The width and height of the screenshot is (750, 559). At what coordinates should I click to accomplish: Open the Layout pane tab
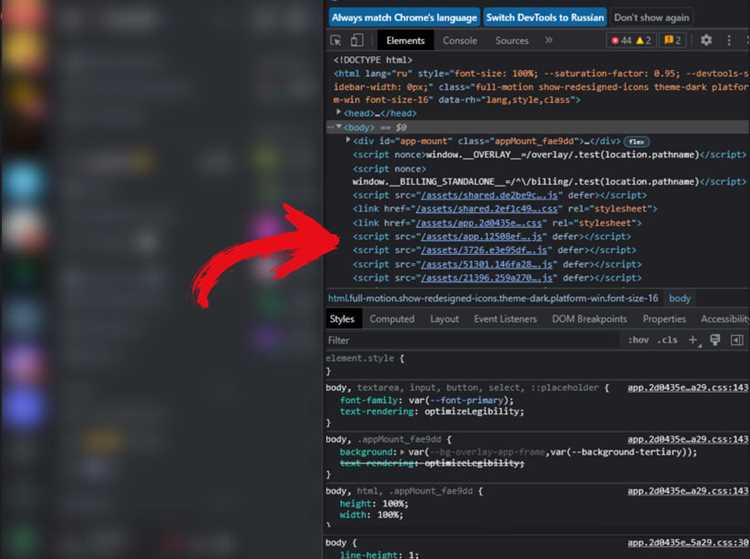pos(444,319)
